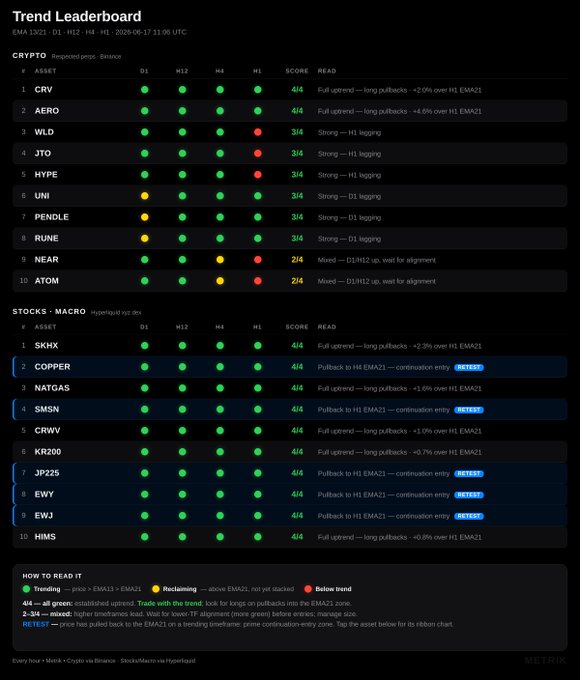Click green 'Trade with the trend' text
This screenshot has height=680, width=580.
(170, 603)
